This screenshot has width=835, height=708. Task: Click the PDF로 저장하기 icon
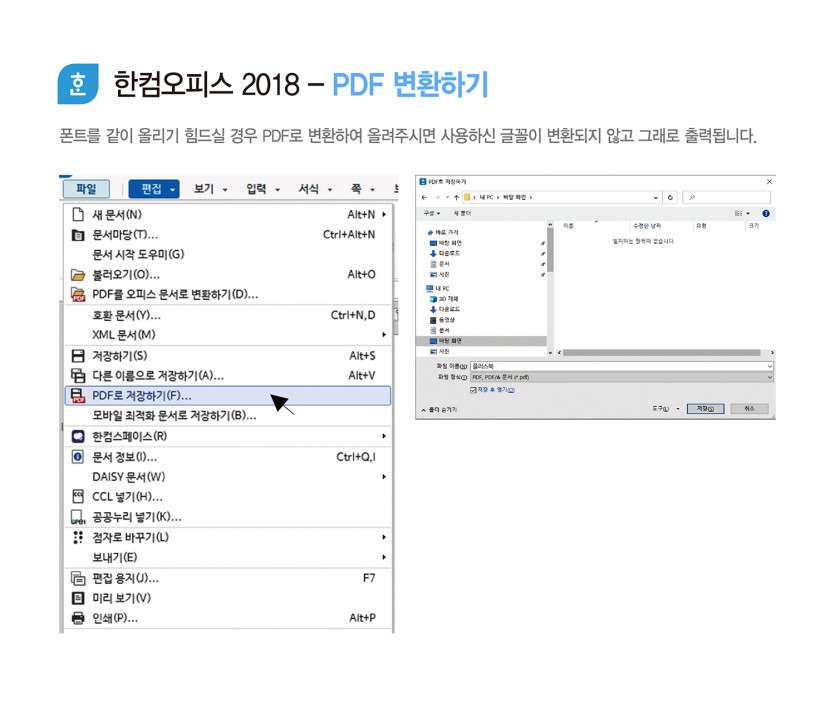[78, 396]
